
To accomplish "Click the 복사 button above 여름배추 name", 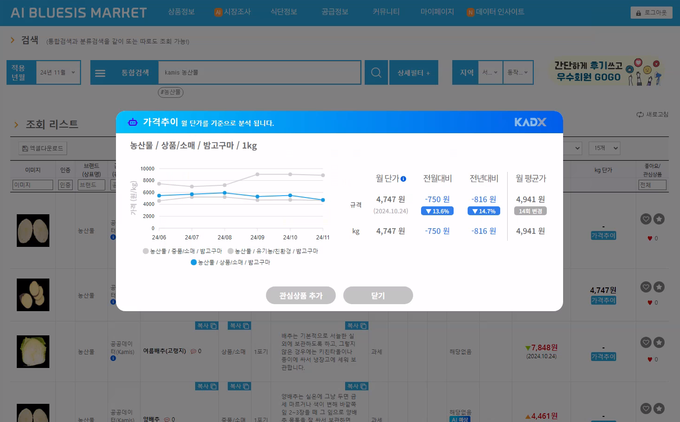I will [x=206, y=326].
